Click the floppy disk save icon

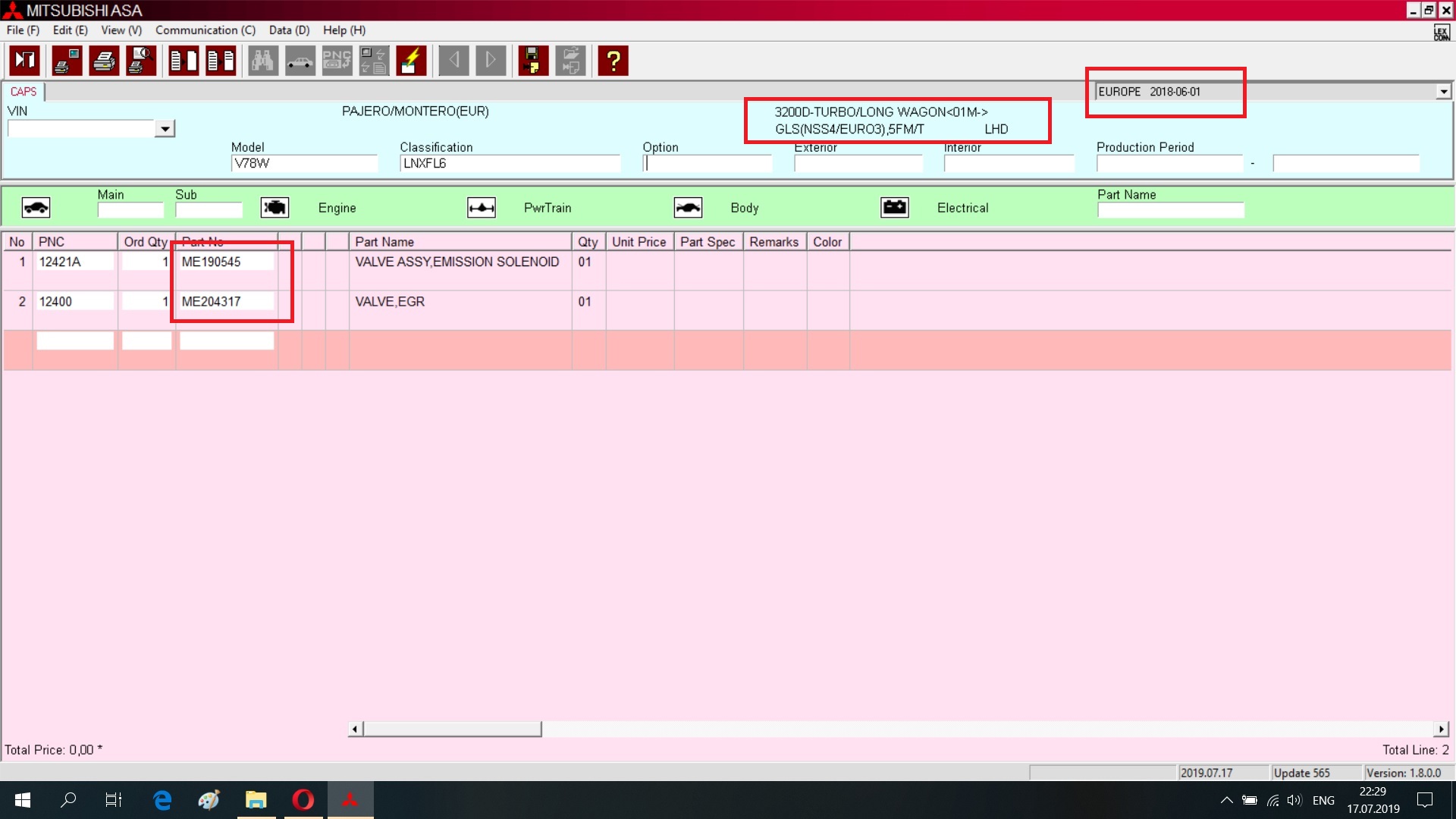tap(533, 61)
